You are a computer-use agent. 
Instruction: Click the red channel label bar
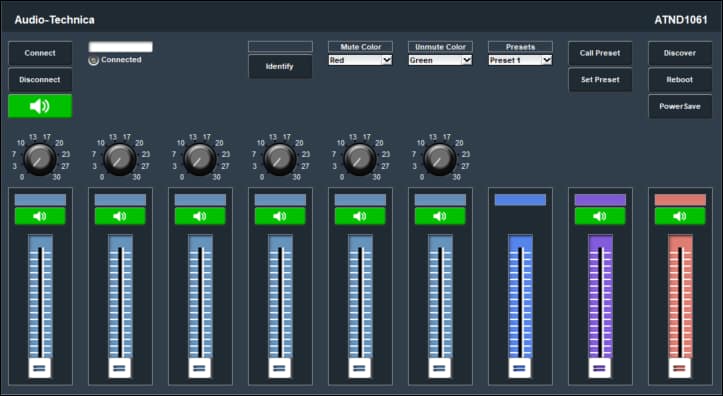click(x=680, y=200)
